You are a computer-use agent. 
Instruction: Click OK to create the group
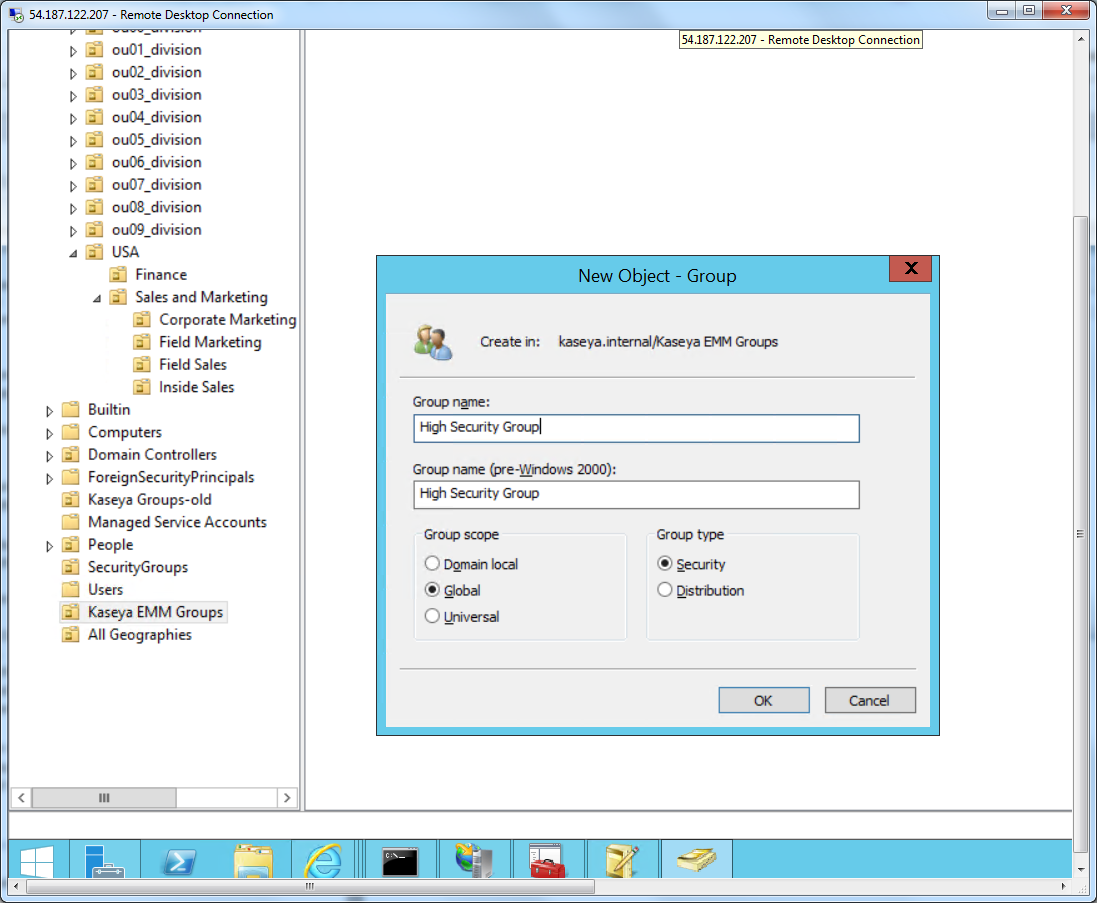click(763, 700)
